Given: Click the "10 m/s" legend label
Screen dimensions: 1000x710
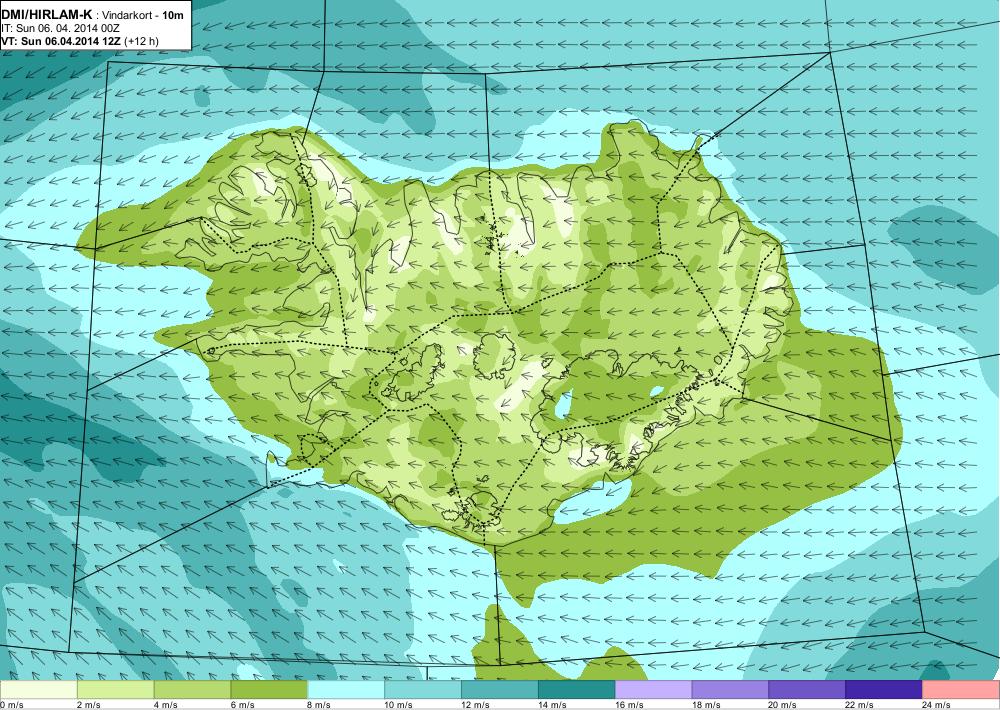Looking at the screenshot, I should point(399,705).
